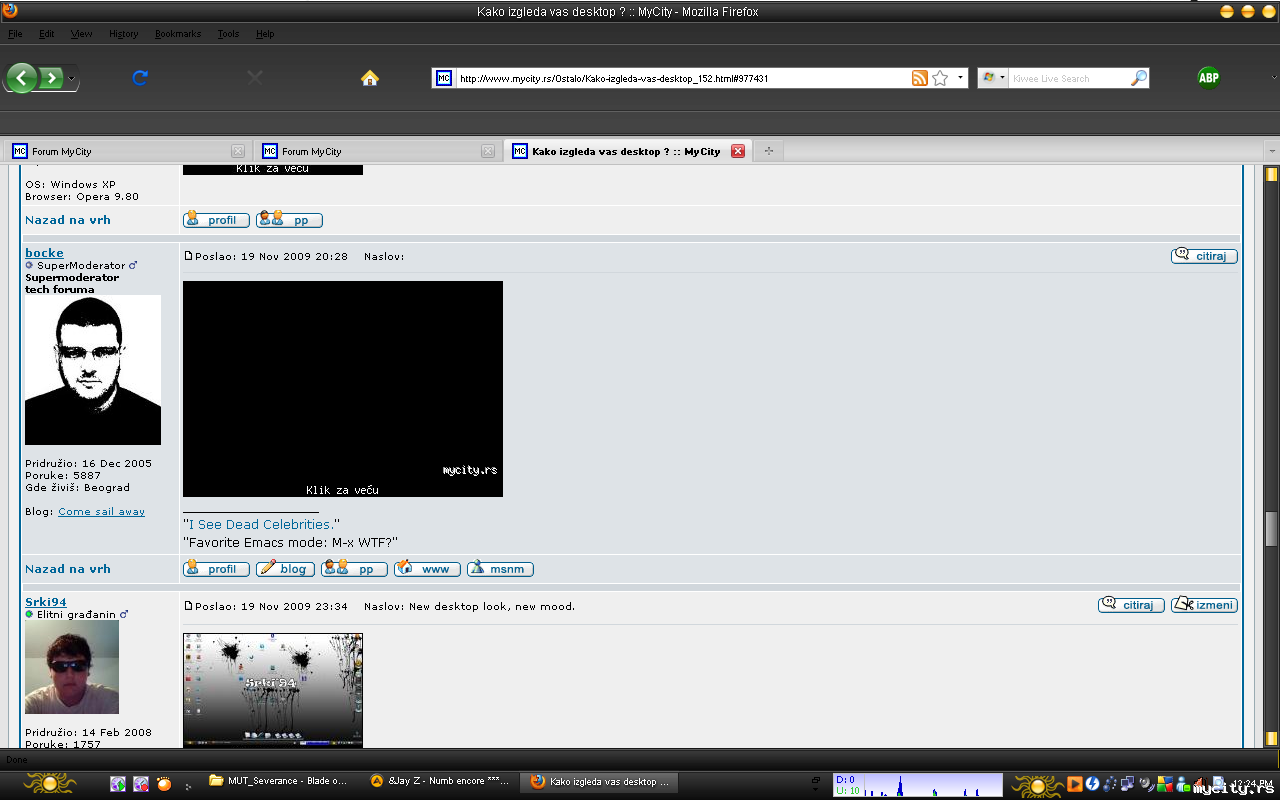Click the MC site icon in address bar

(x=444, y=78)
